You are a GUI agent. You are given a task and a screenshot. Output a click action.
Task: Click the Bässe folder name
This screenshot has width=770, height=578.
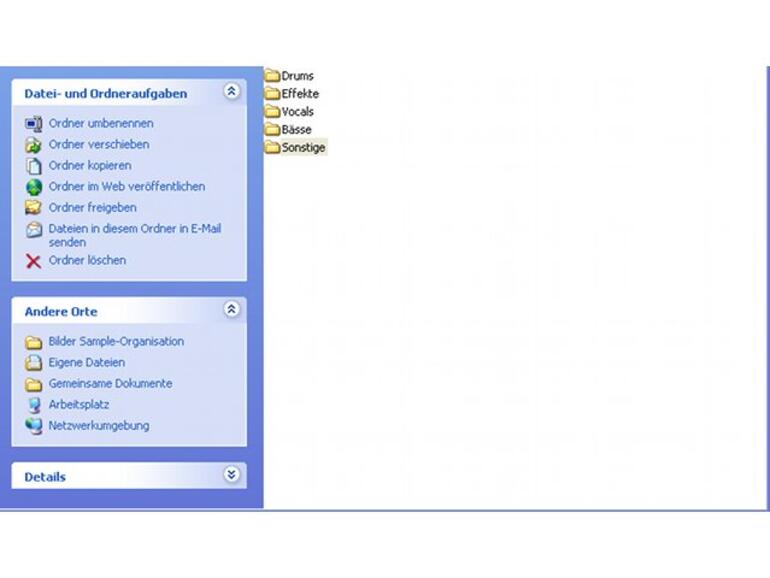(297, 130)
